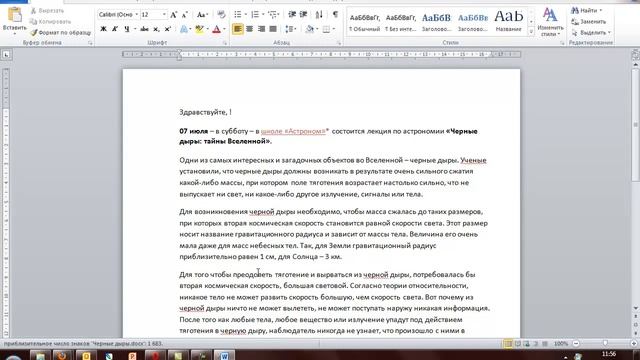Open the Paste (Вставить) dropdown arrow
Image resolution: width=640 pixels, height=360 pixels.
(15, 33)
